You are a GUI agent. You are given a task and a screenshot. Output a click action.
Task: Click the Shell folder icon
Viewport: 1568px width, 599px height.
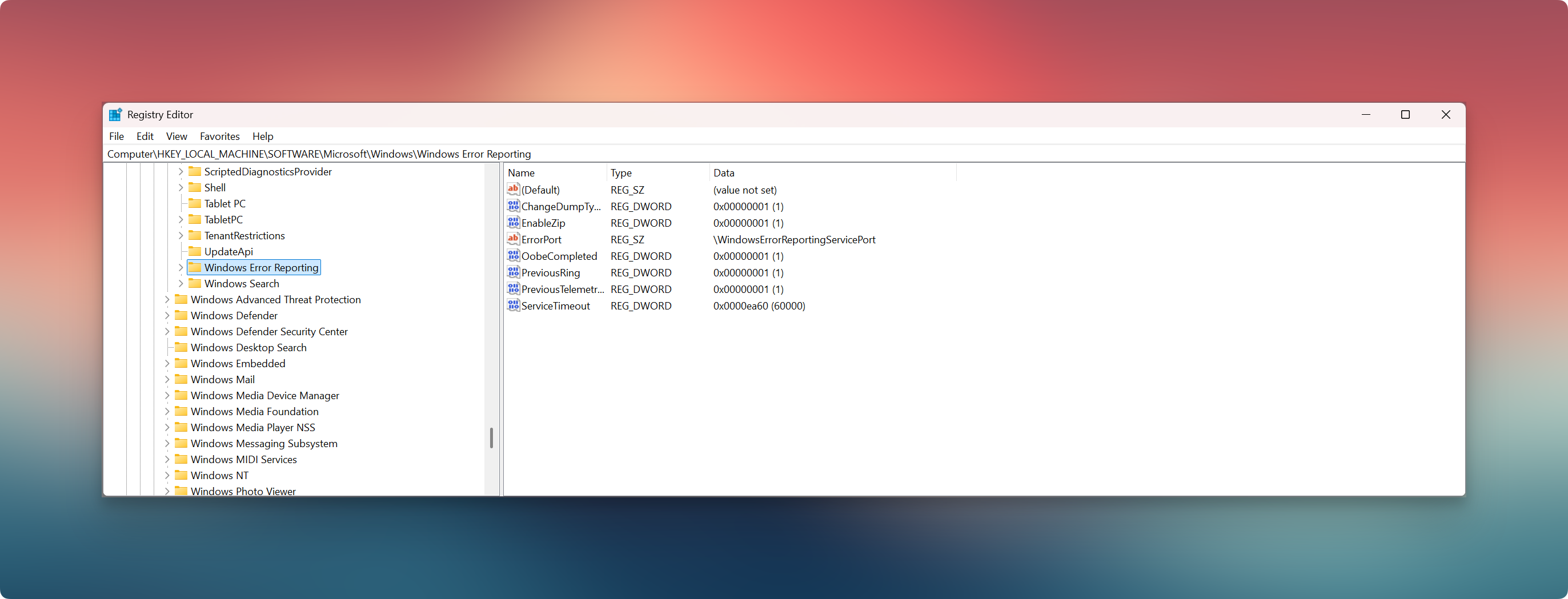click(195, 187)
